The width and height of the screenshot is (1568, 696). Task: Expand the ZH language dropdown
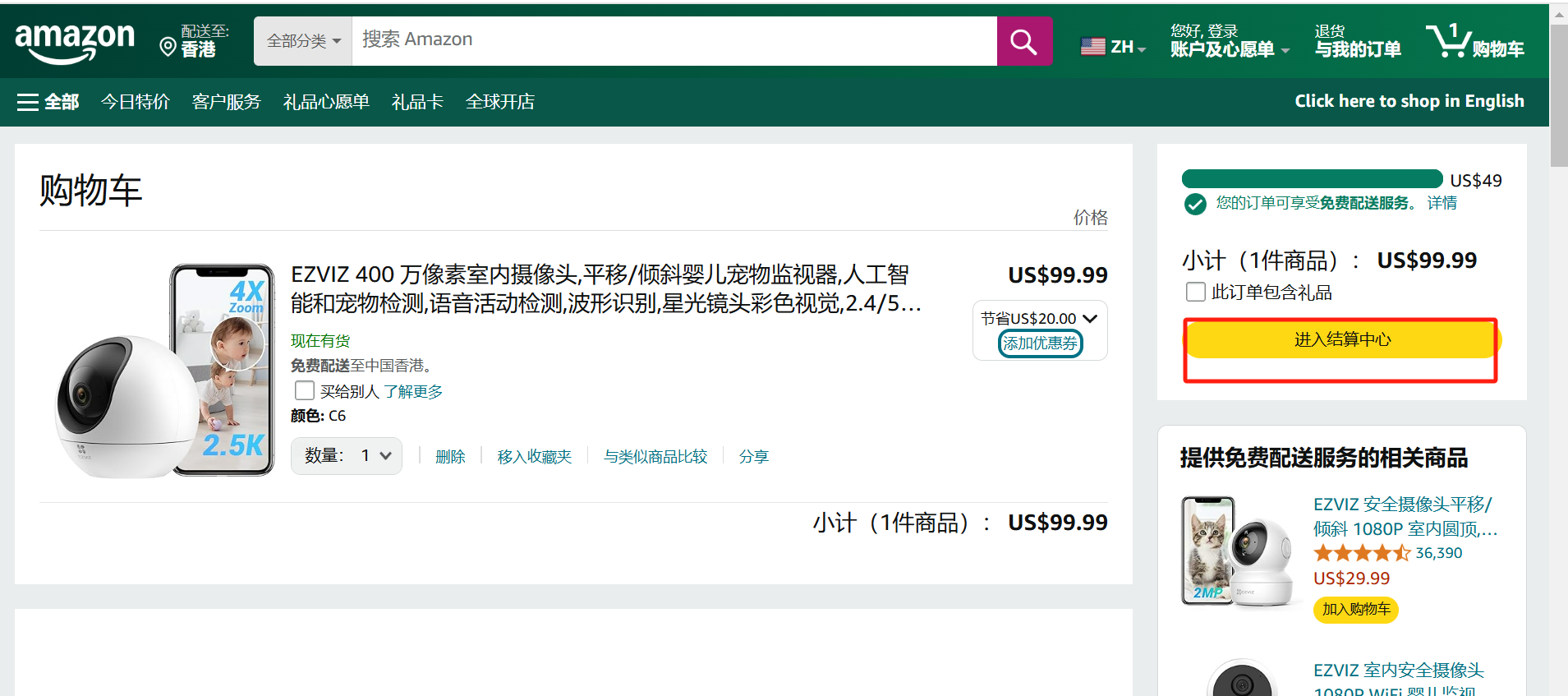(x=1129, y=48)
